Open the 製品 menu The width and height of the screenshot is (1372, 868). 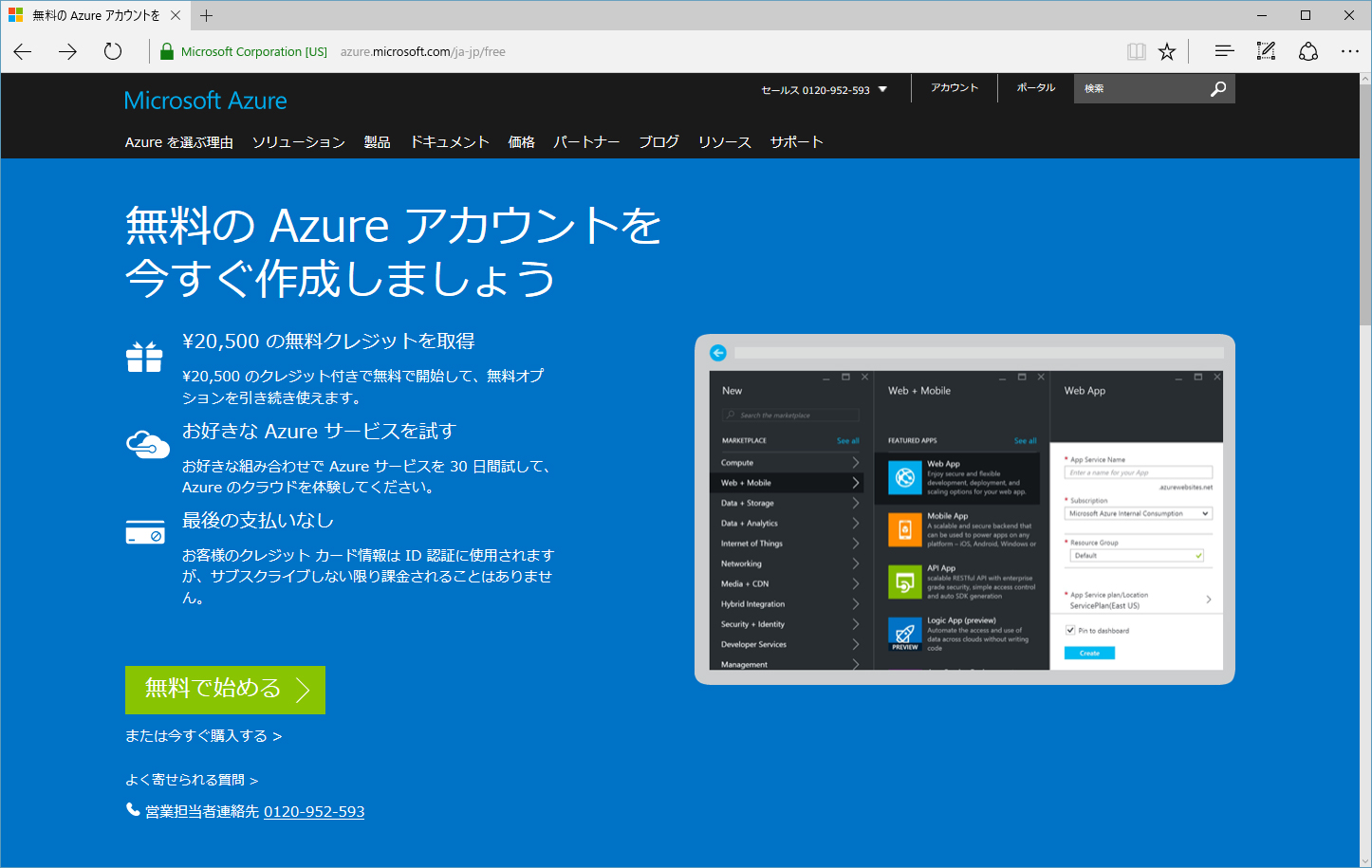377,142
